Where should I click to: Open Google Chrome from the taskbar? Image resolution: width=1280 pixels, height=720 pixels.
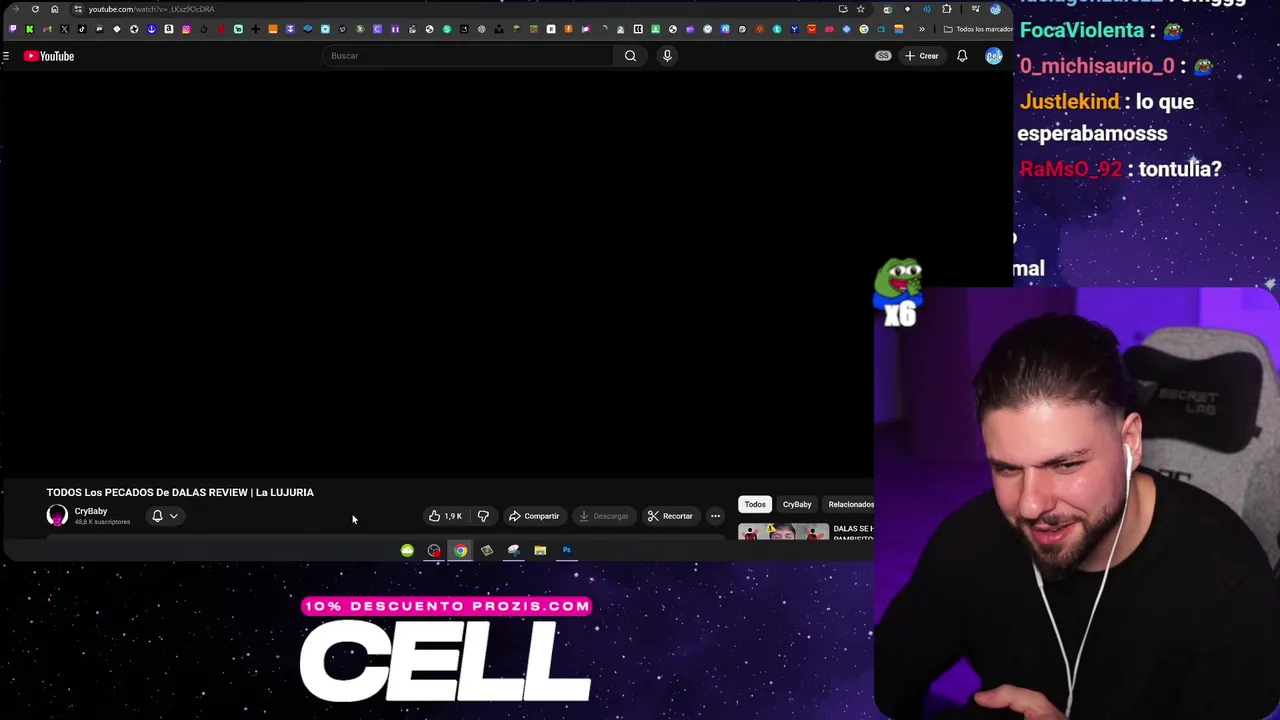point(460,550)
